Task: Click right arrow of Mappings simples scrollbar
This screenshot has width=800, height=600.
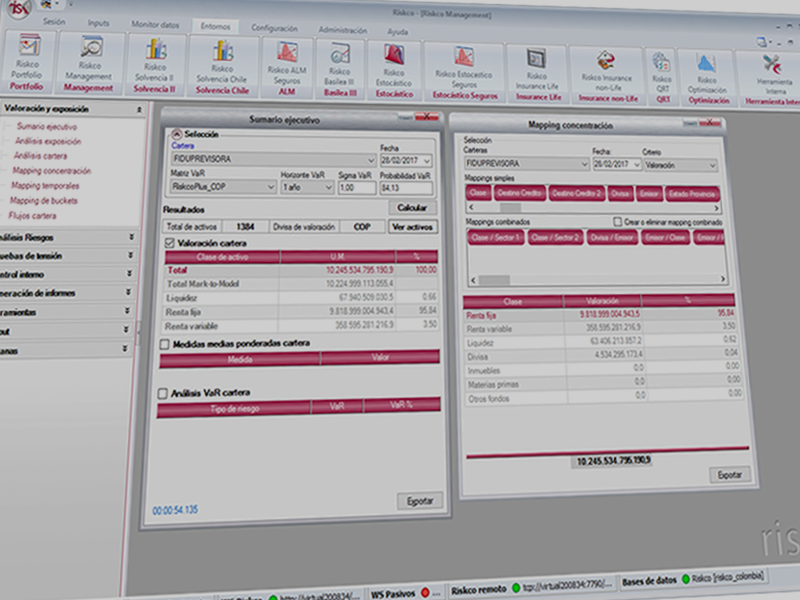Action: (x=716, y=208)
